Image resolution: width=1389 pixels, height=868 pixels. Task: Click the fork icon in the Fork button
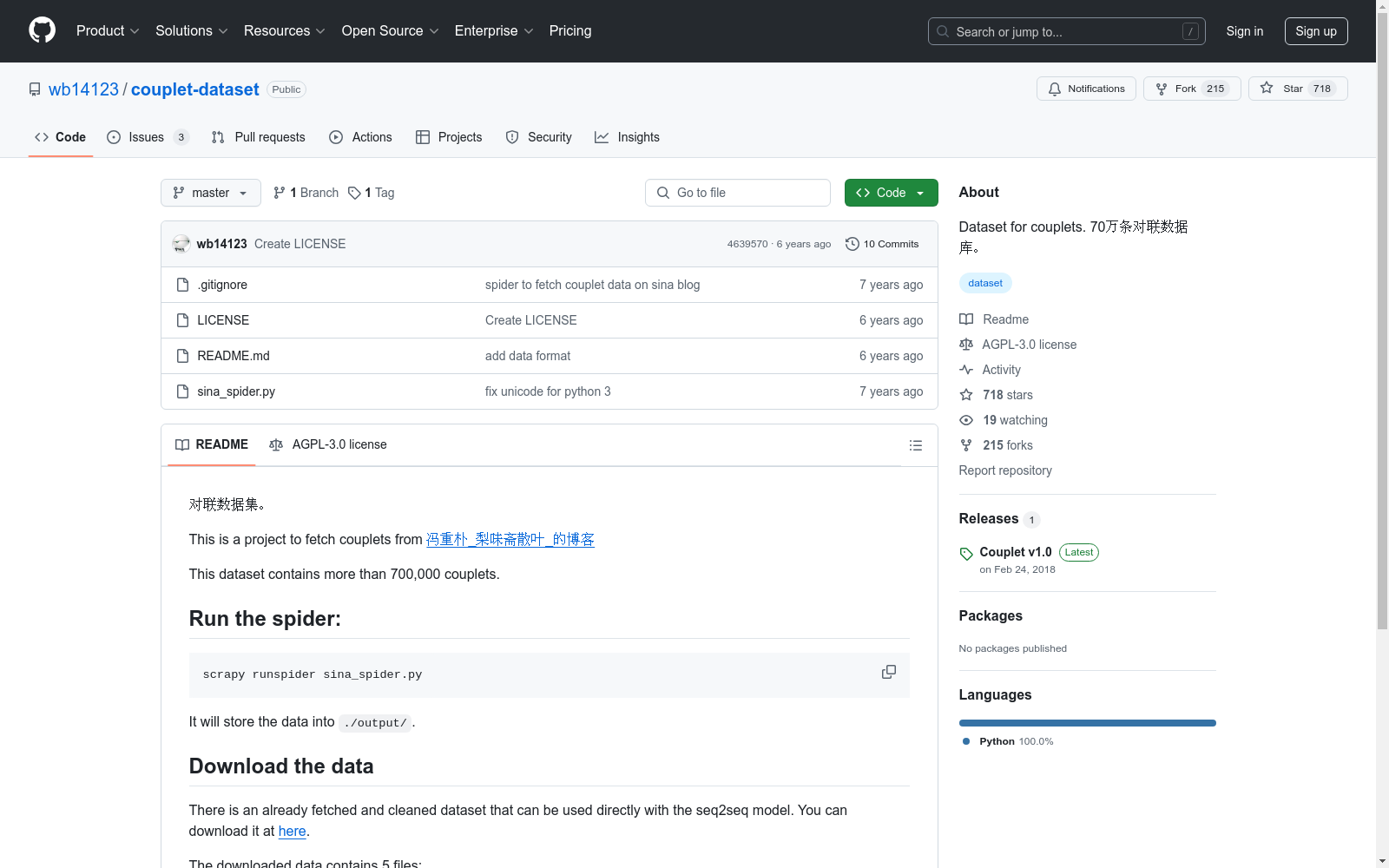(x=1162, y=89)
